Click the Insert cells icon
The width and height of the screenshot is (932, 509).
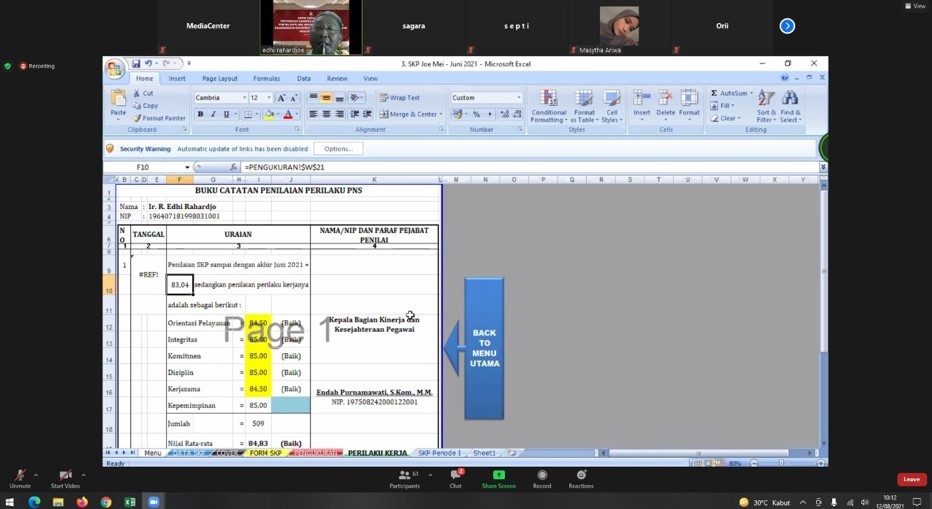tap(641, 103)
